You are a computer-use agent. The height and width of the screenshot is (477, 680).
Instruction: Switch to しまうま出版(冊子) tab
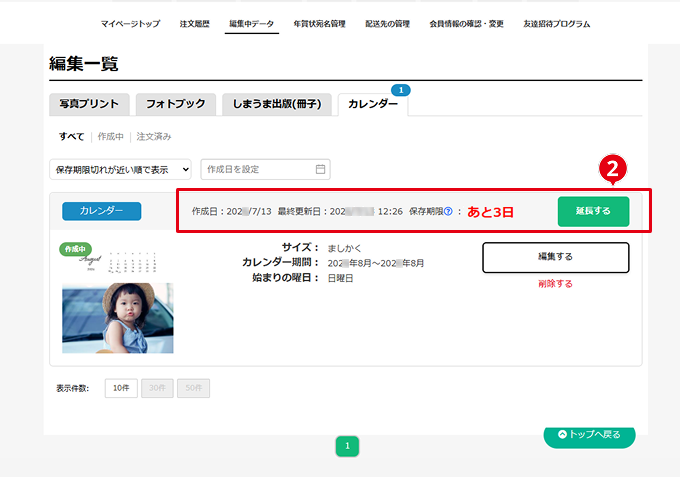277,104
